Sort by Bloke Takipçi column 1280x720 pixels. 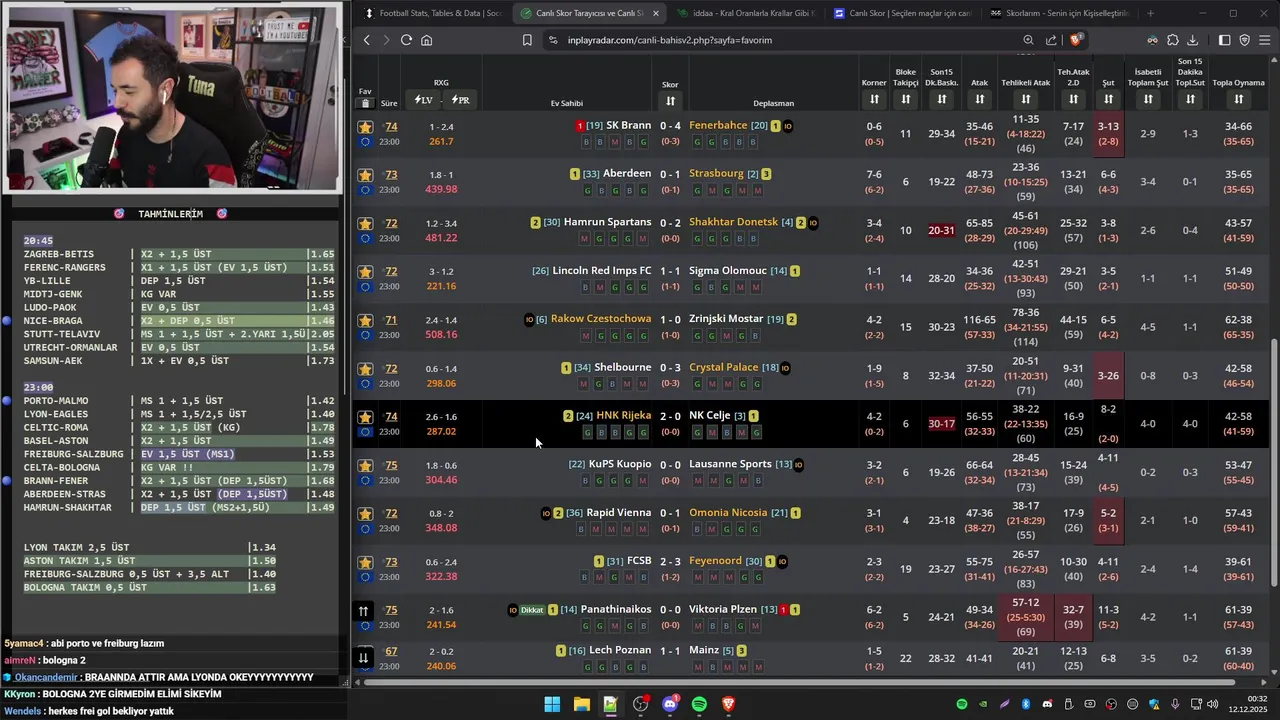click(905, 99)
